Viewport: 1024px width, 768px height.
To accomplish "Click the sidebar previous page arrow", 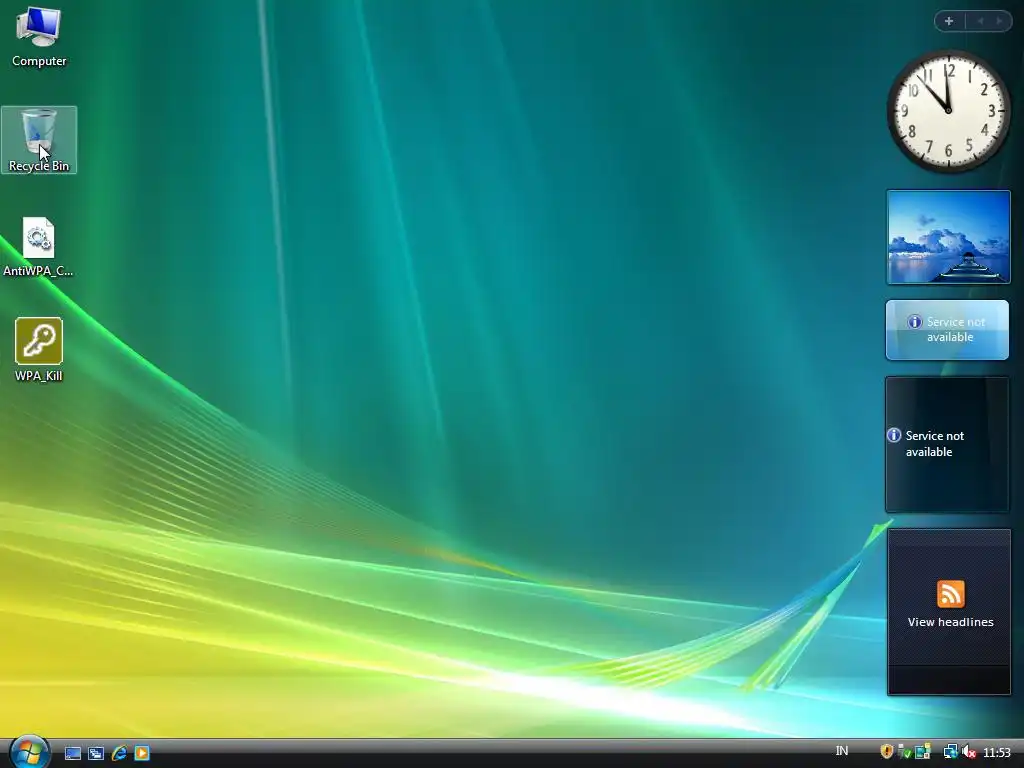I will point(980,21).
